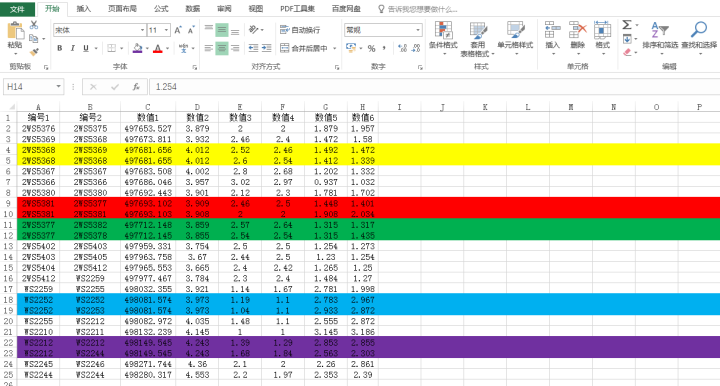Click the Clear eraser icon
Screen dimensions: 720x386
pos(627,52)
